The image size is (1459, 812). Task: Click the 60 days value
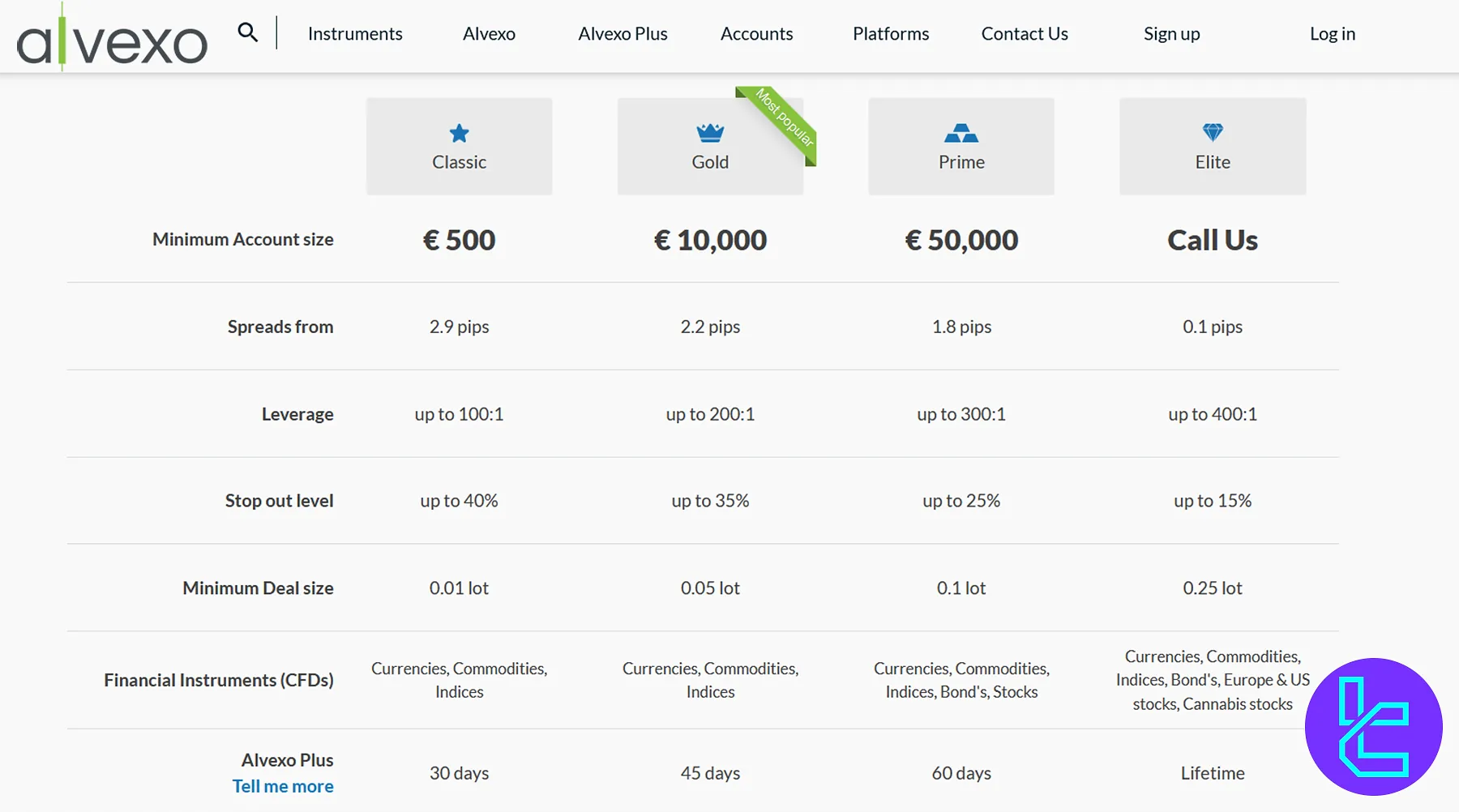(961, 773)
